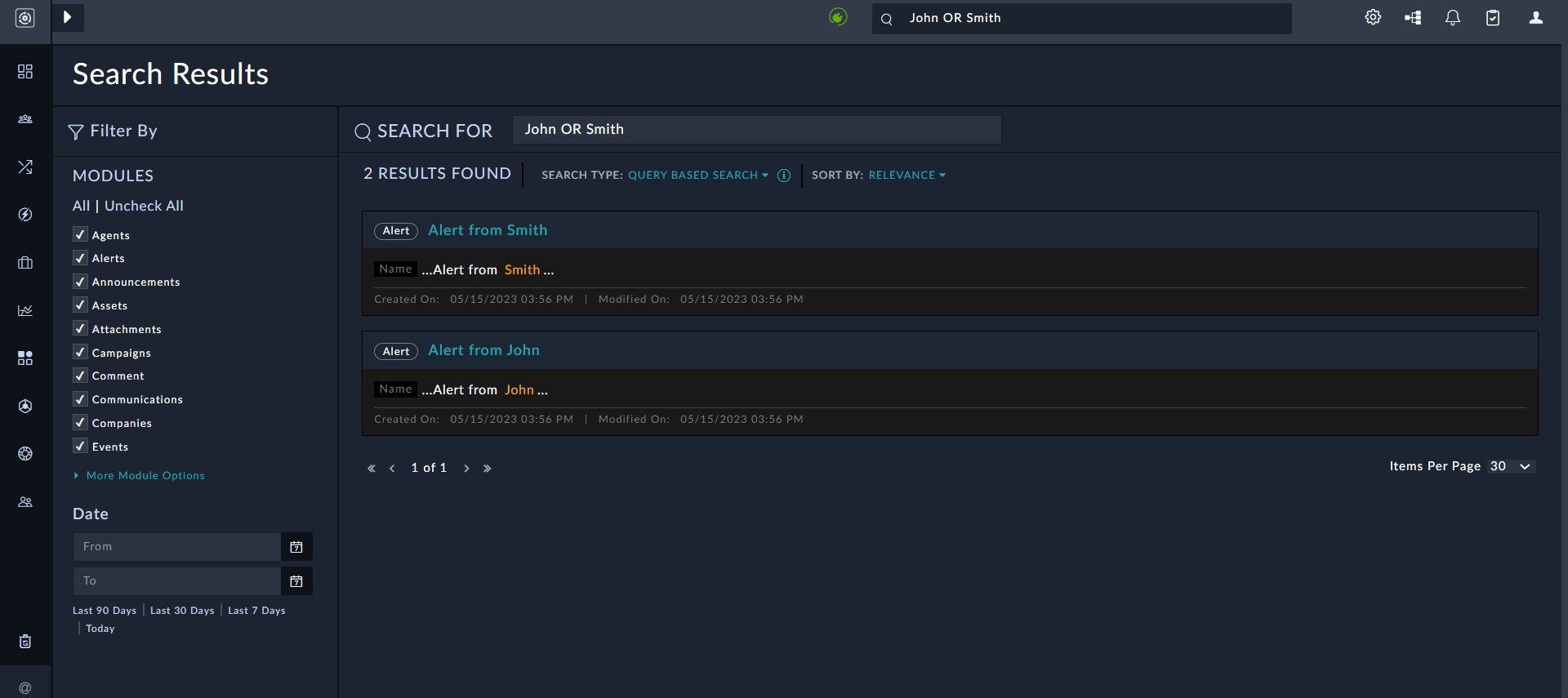Open the four-squares widget icon in the sidebar

click(x=25, y=358)
